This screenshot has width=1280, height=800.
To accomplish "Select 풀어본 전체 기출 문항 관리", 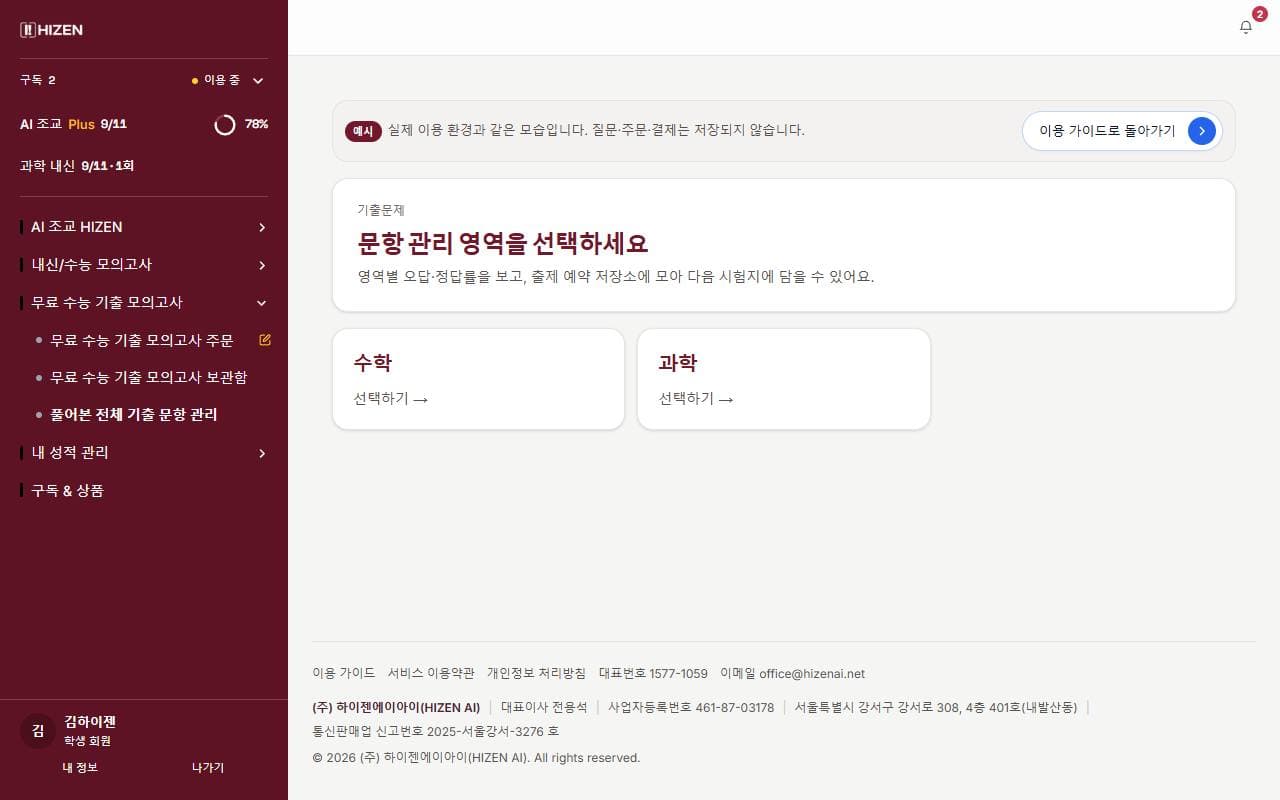I will (x=134, y=414).
